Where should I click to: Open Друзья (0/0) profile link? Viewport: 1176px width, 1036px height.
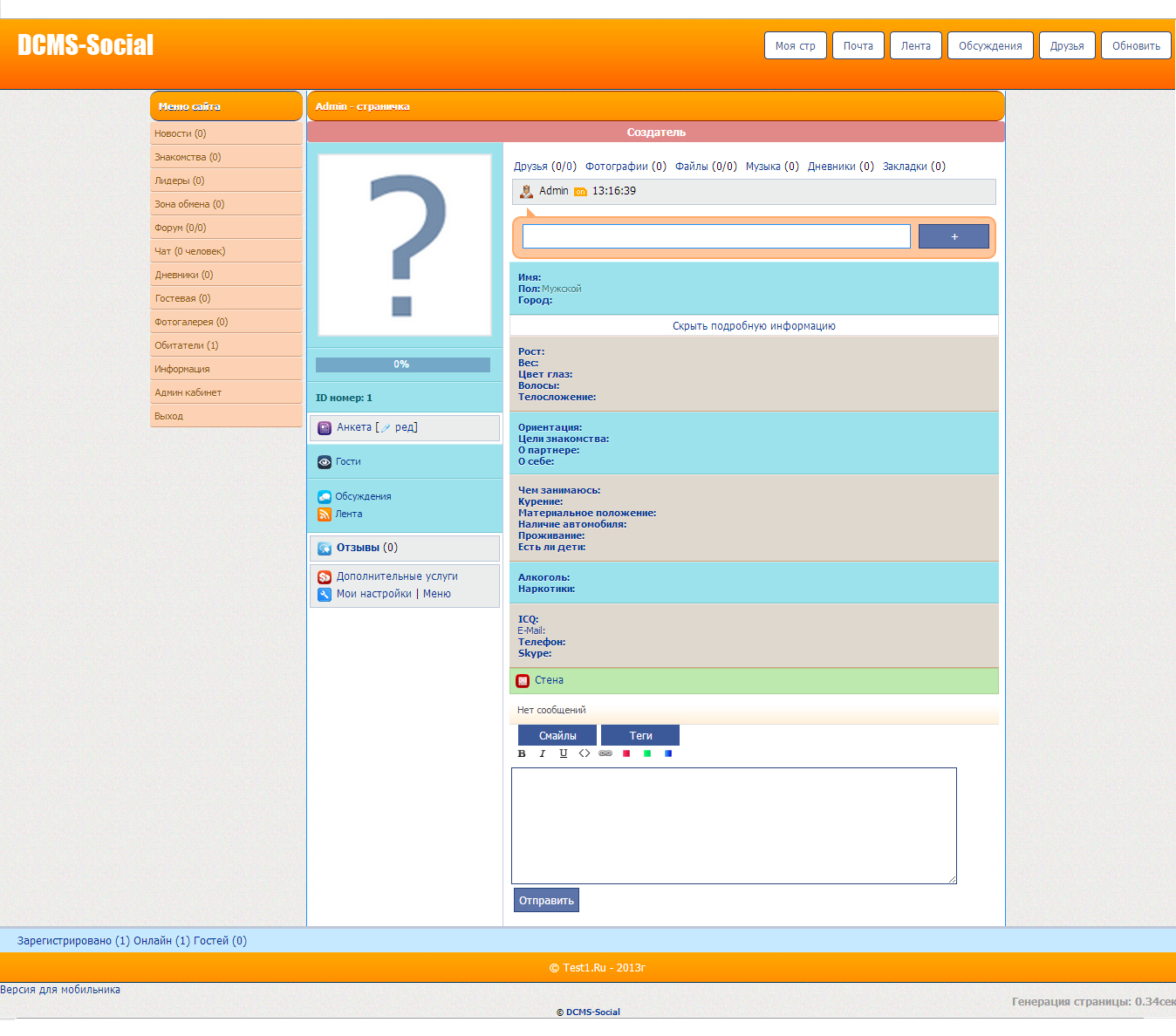click(545, 167)
